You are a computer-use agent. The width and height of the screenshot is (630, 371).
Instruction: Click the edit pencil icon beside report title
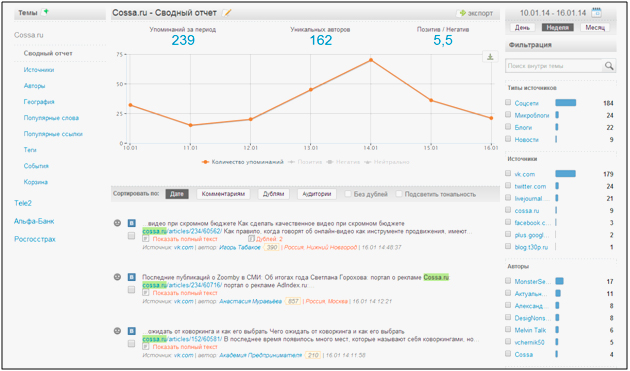coord(227,13)
